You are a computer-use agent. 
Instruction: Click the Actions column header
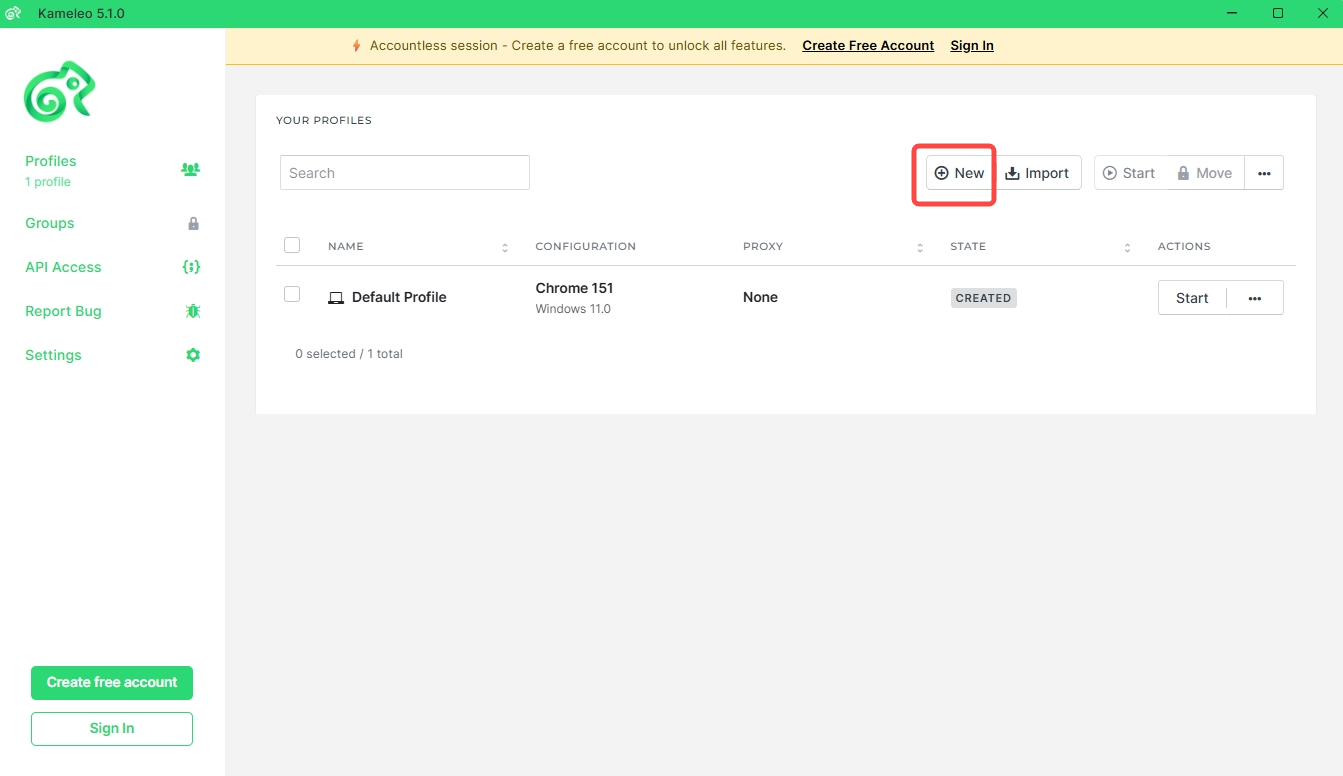[1184, 246]
